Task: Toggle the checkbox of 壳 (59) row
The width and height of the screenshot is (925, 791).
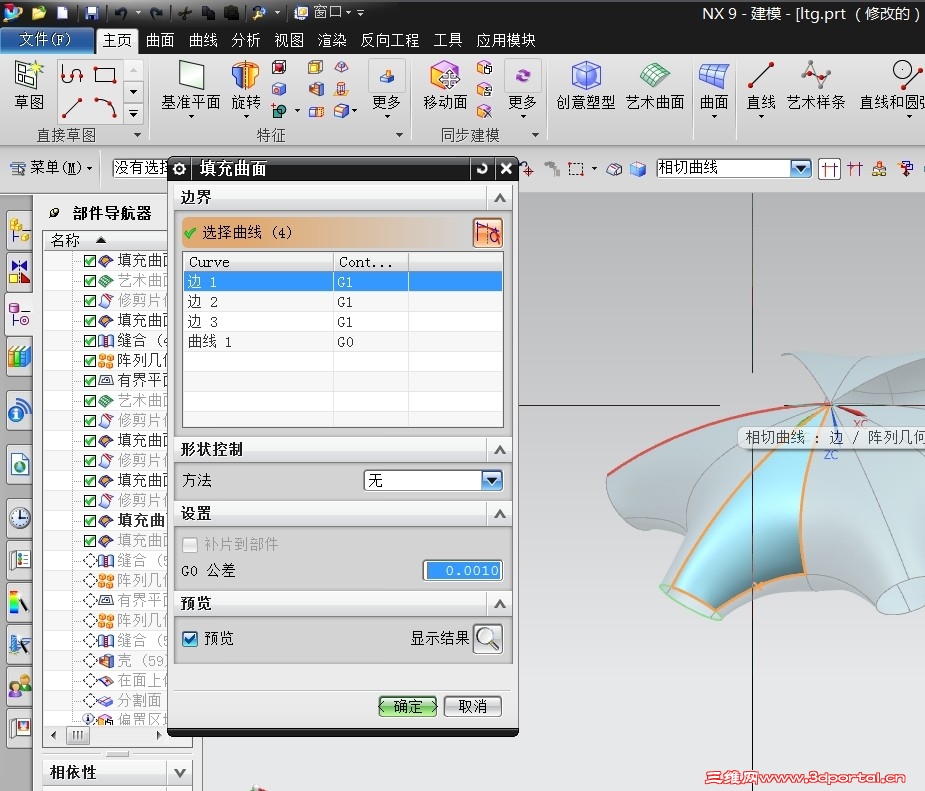Action: point(90,661)
